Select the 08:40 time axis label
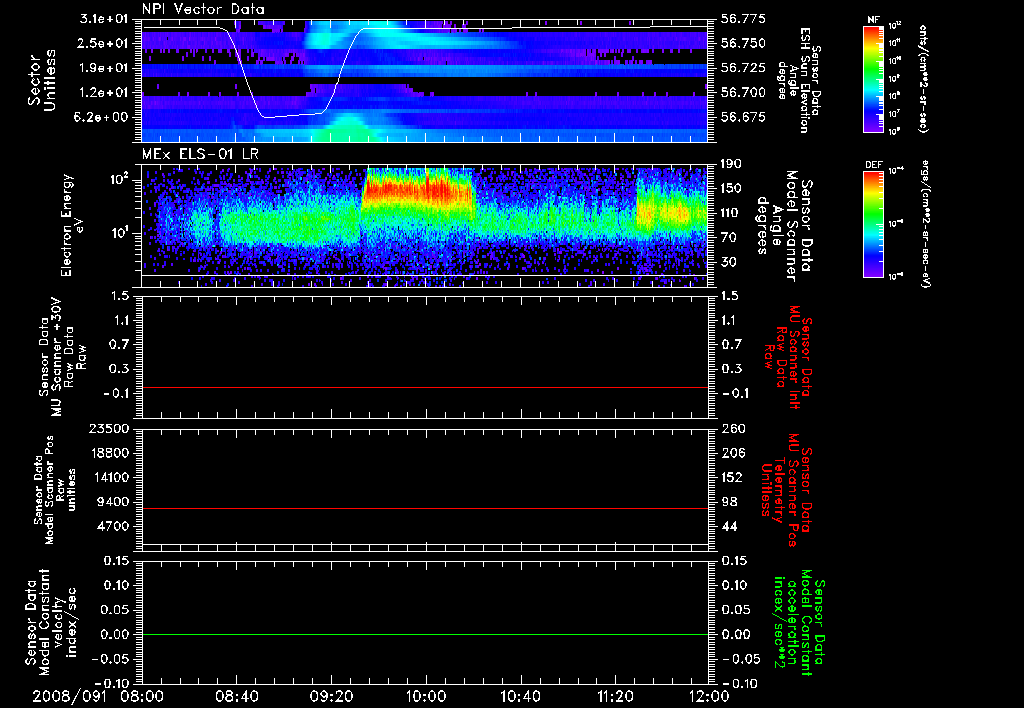 tap(237, 695)
